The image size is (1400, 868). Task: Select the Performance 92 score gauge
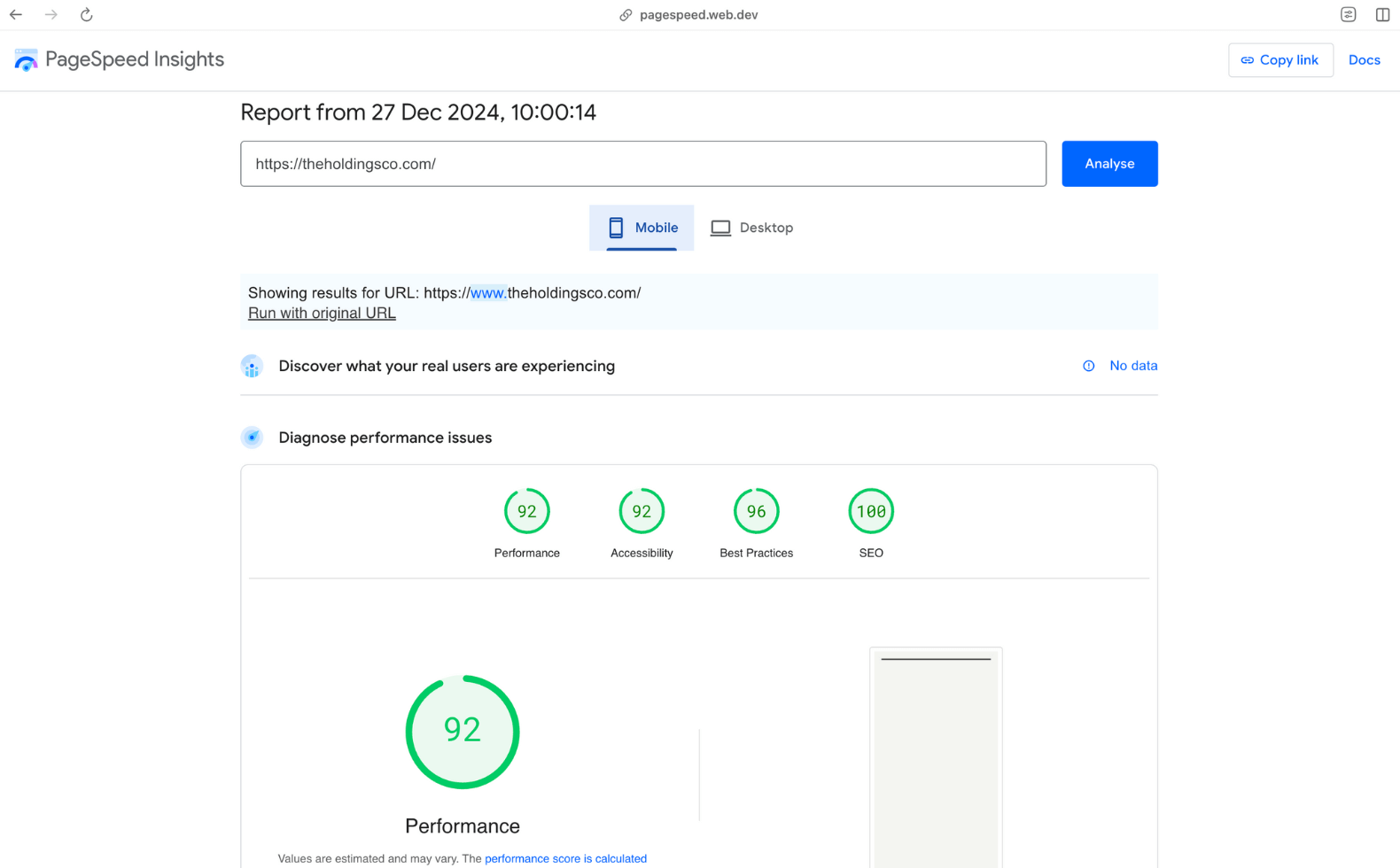pyautogui.click(x=526, y=511)
